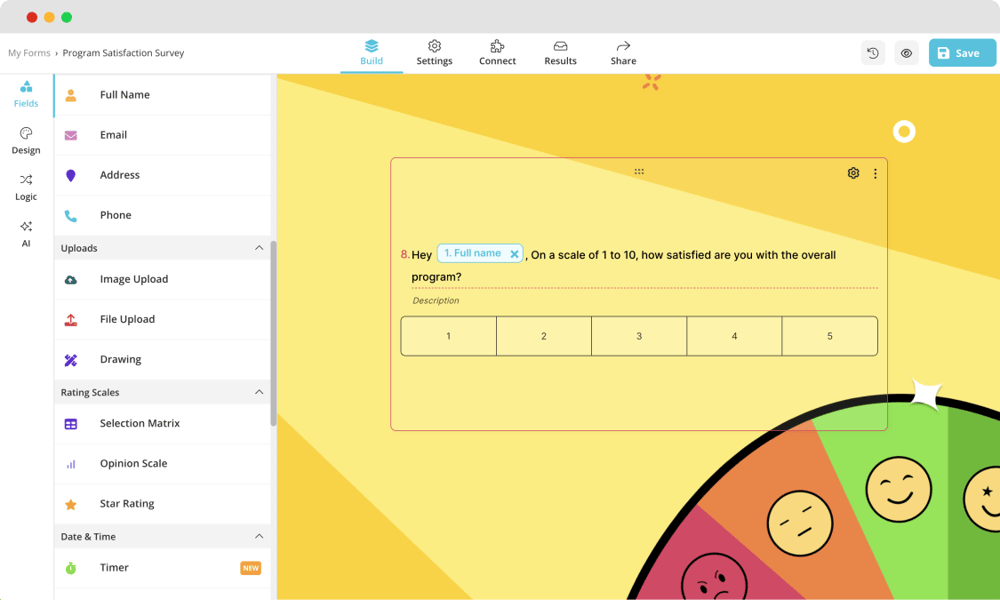Screen dimensions: 1000x600
Task: Click the question Description field
Action: point(436,301)
